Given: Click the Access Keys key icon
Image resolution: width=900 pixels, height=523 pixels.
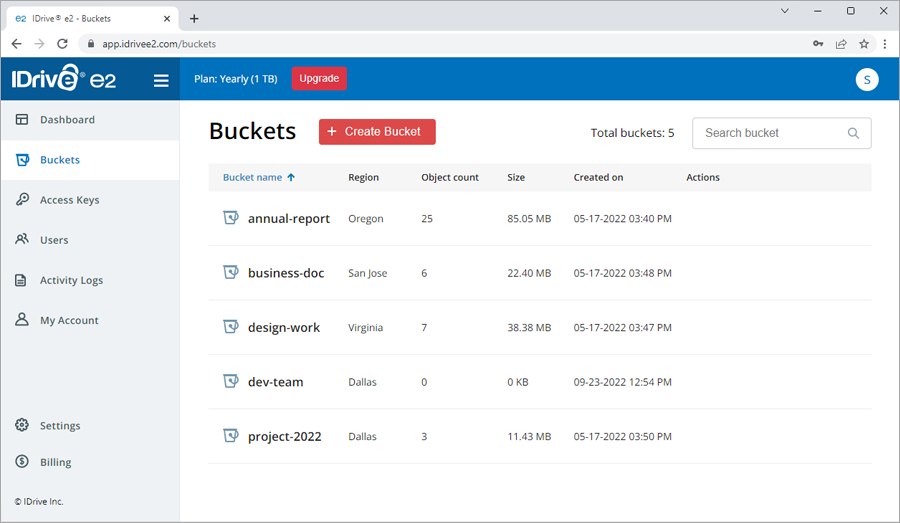Looking at the screenshot, I should pos(22,199).
